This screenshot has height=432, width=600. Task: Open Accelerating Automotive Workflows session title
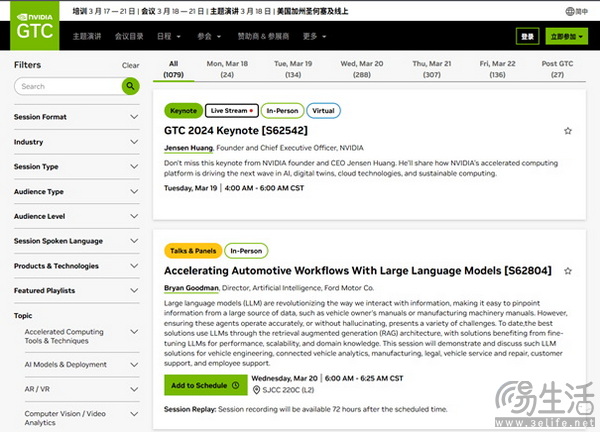(x=358, y=271)
